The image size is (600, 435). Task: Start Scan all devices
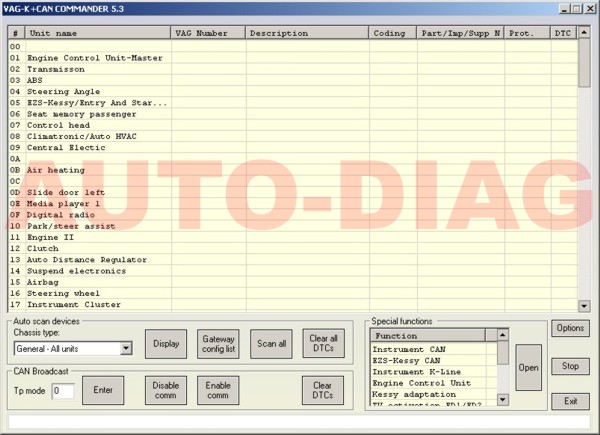coord(271,344)
